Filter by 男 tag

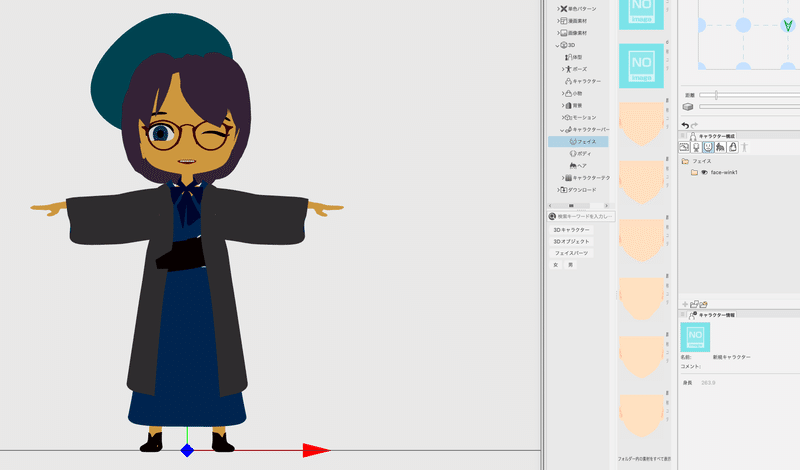click(570, 265)
